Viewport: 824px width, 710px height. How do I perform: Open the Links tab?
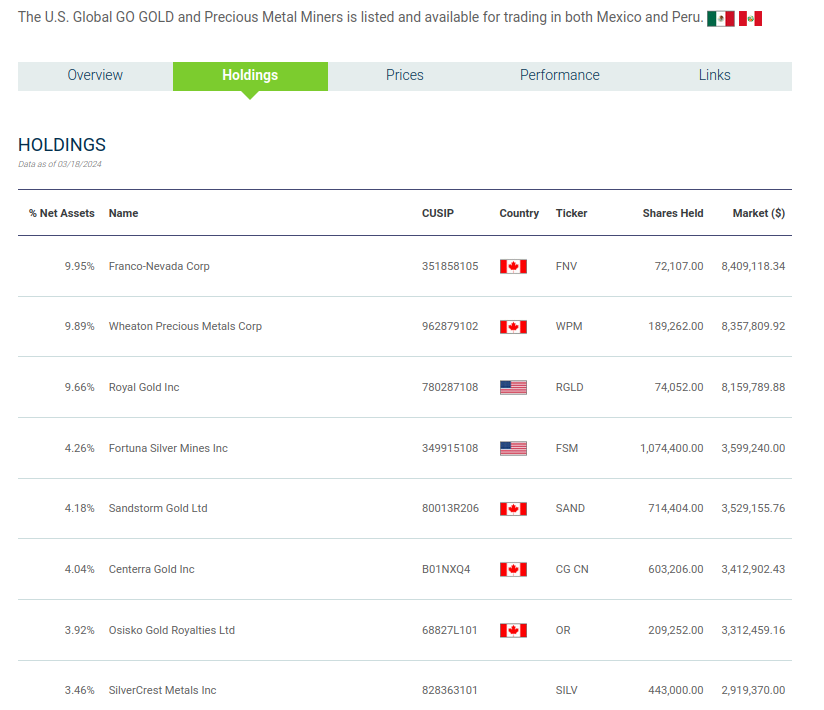click(x=714, y=76)
